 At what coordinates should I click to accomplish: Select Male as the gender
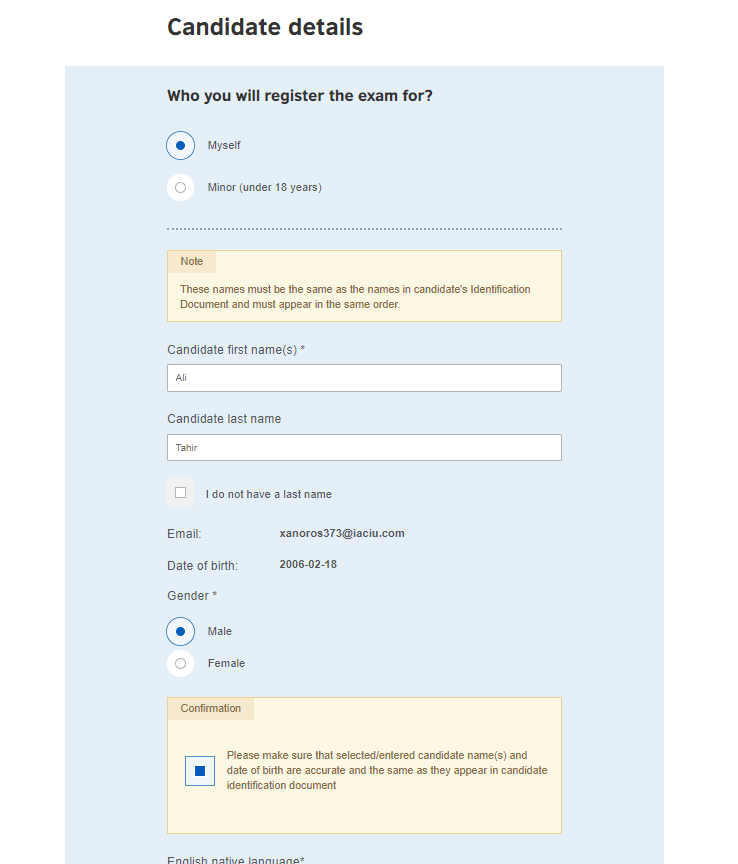pos(180,632)
